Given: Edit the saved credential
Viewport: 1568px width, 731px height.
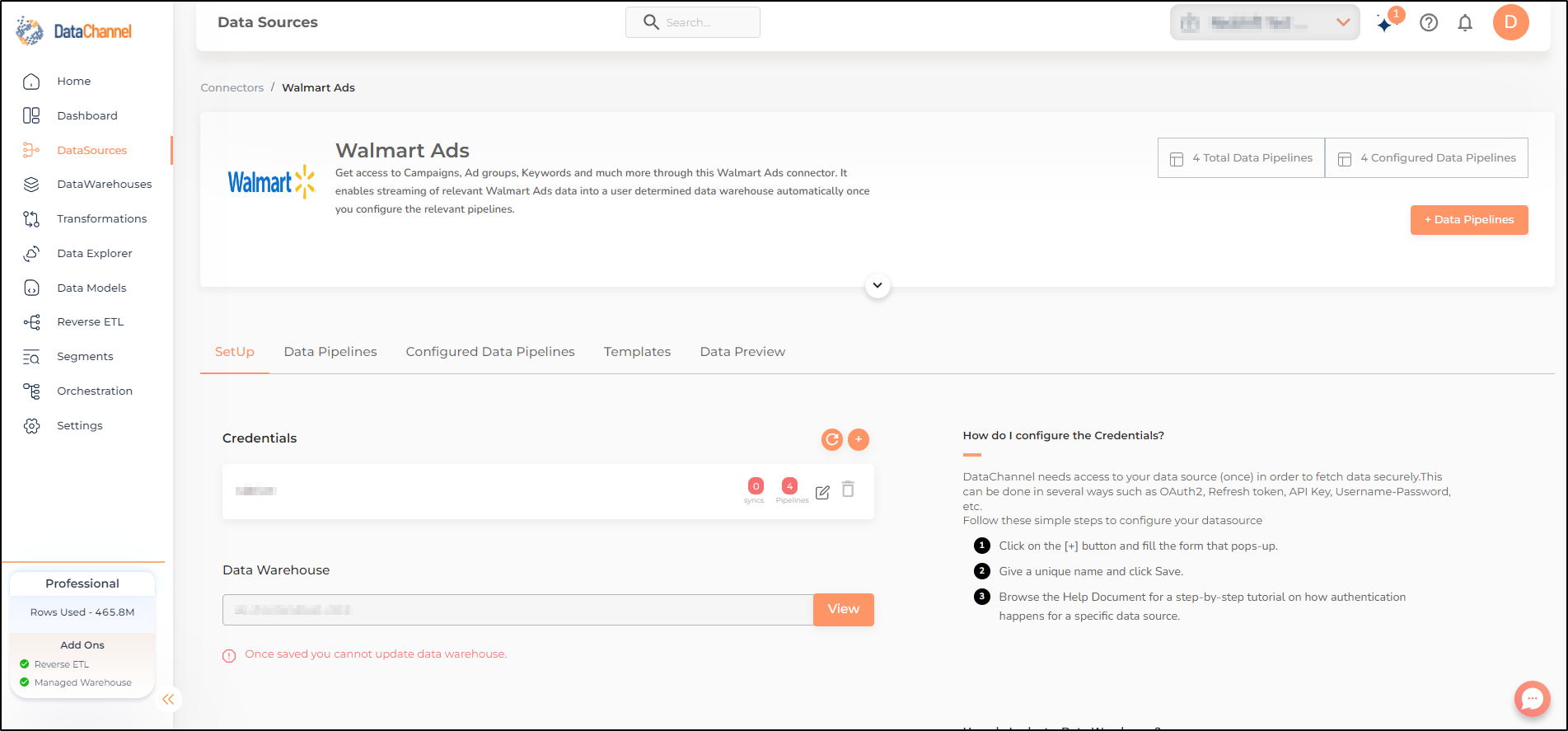Looking at the screenshot, I should (822, 492).
